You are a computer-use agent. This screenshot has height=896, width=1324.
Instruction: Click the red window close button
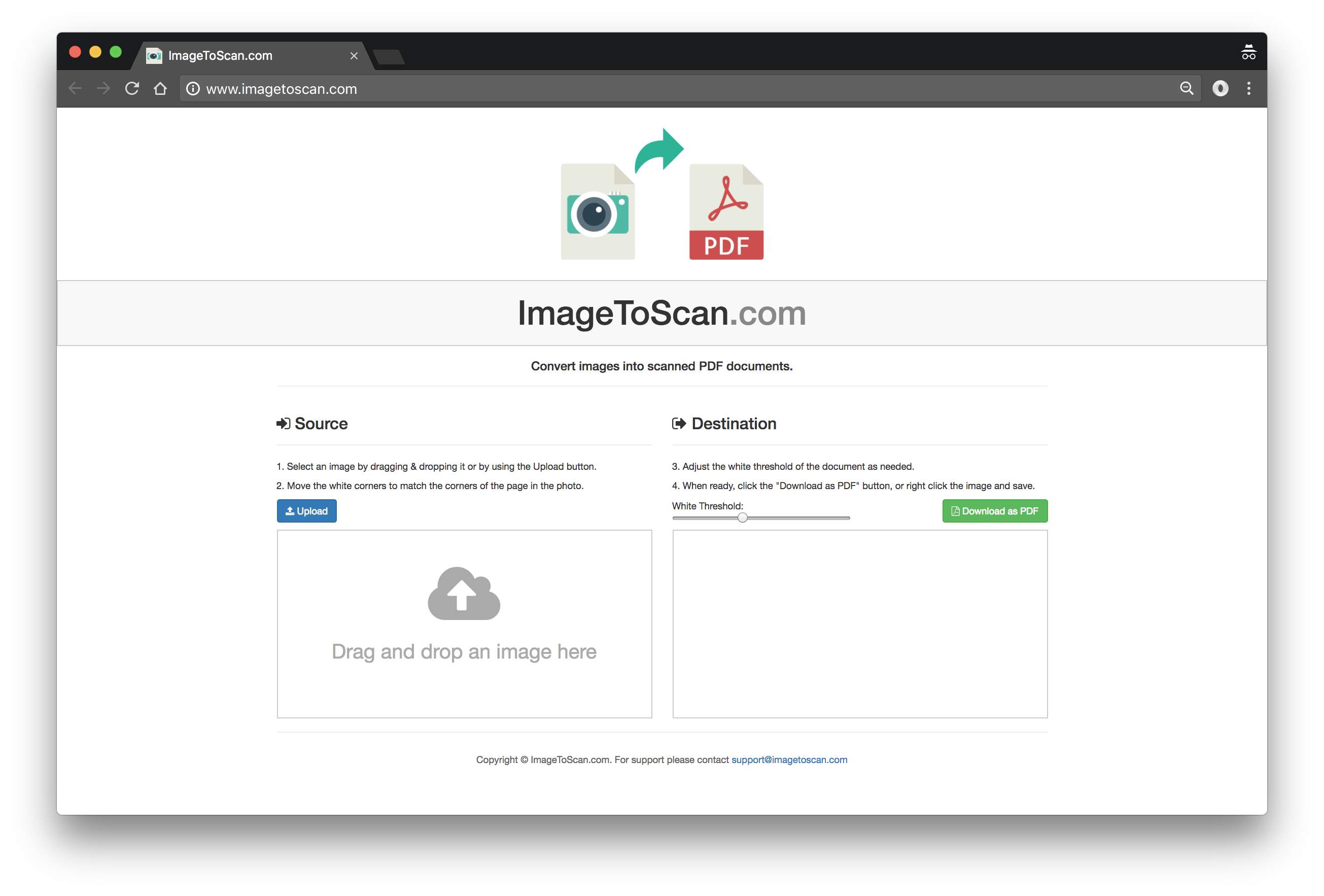(75, 52)
